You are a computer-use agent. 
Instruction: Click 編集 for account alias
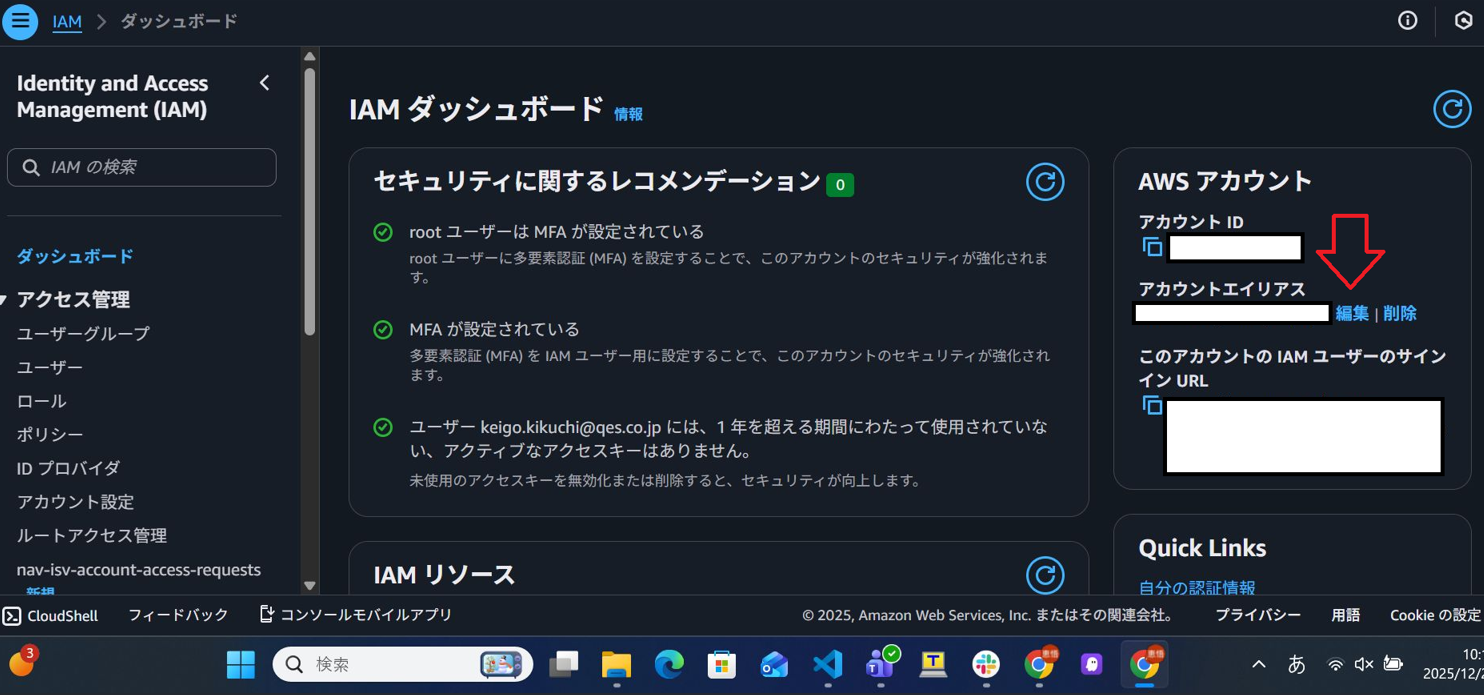pos(1352,313)
